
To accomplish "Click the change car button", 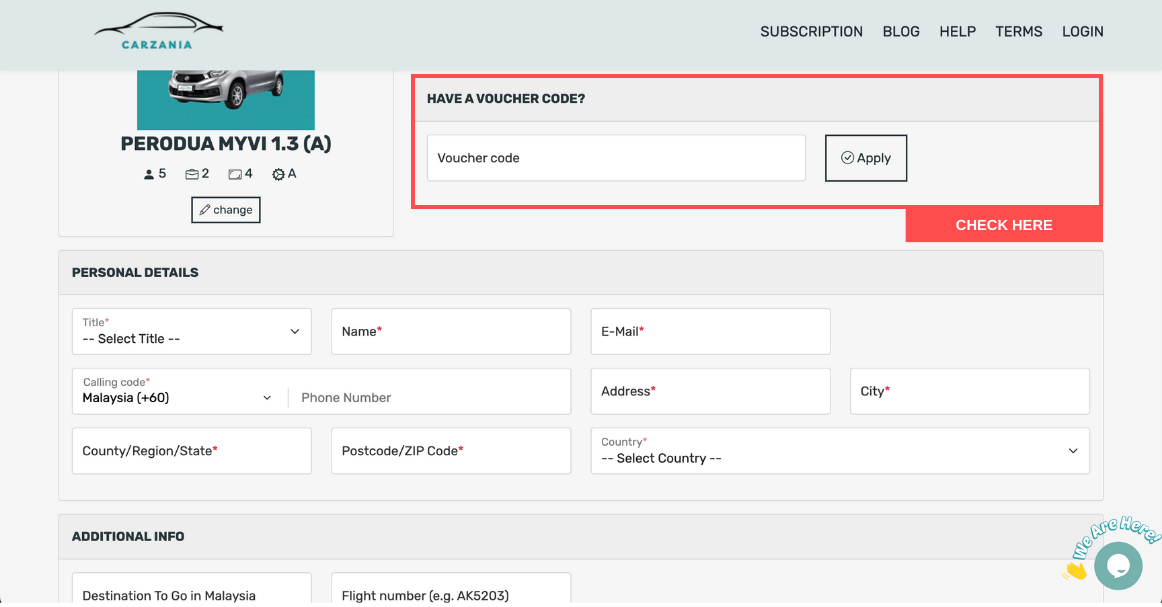I will click(226, 210).
